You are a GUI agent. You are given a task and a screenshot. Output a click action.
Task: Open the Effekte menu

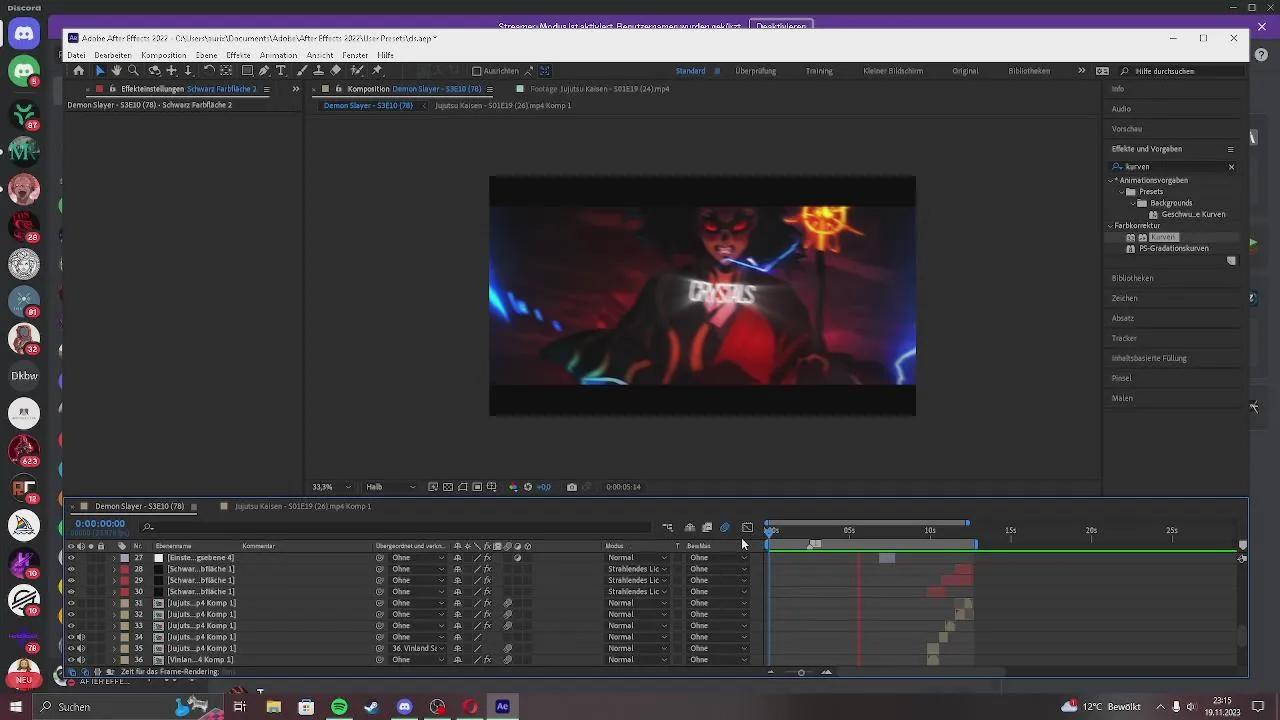click(x=238, y=55)
